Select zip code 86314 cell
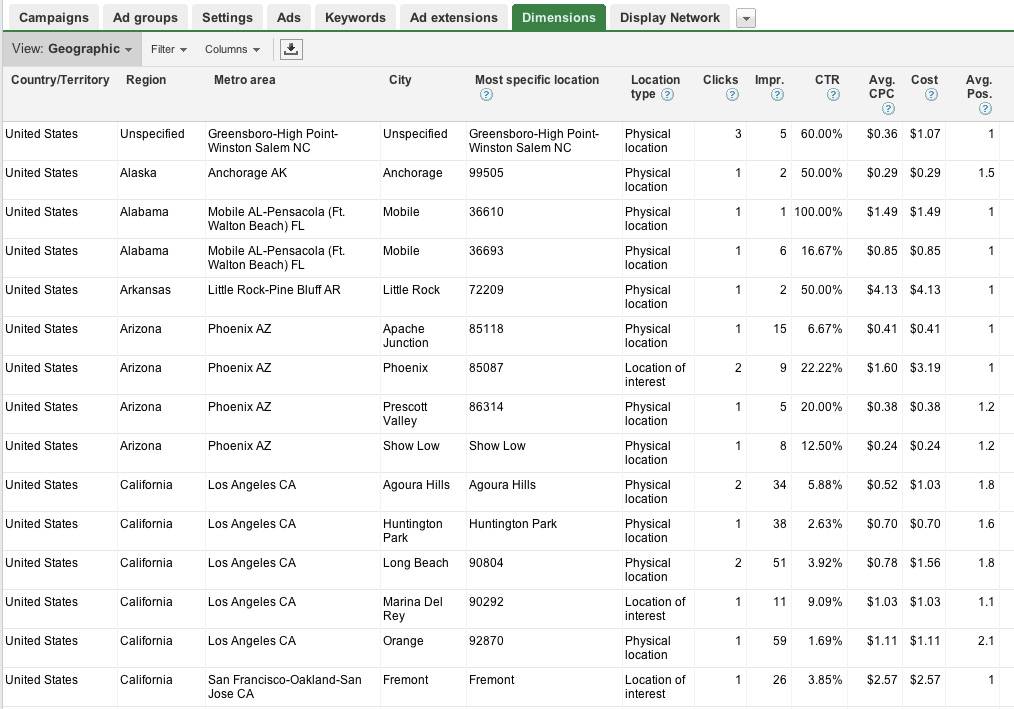This screenshot has width=1014, height=709. click(486, 407)
